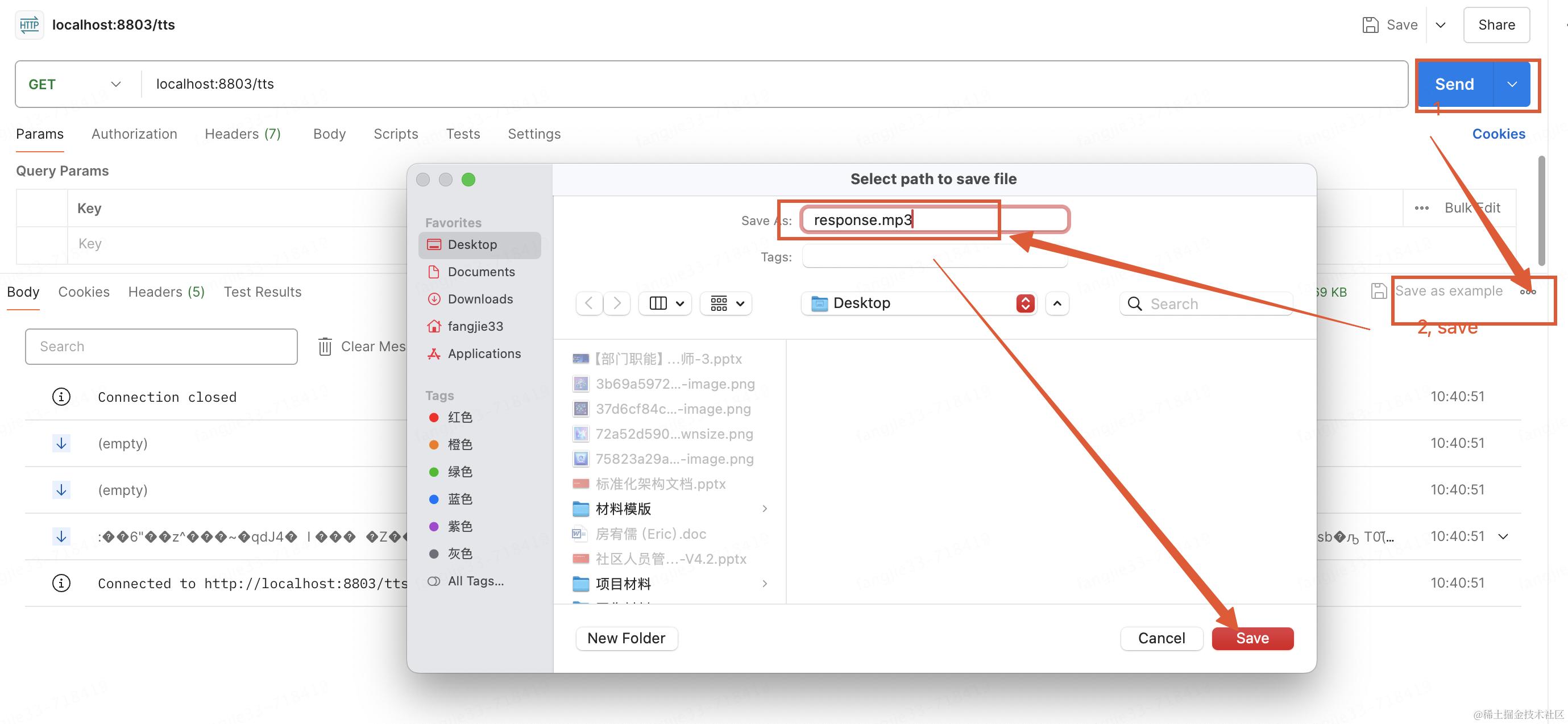Click the three-dots more options icon beside Save as example
Image resolution: width=1568 pixels, height=724 pixels.
point(1527,292)
